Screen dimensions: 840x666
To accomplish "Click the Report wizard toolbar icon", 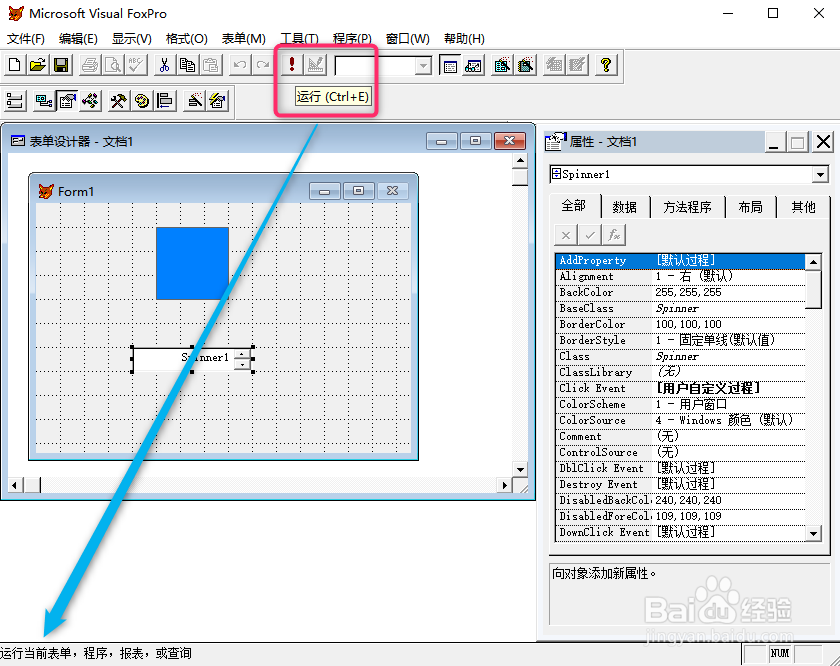I will [x=526, y=65].
